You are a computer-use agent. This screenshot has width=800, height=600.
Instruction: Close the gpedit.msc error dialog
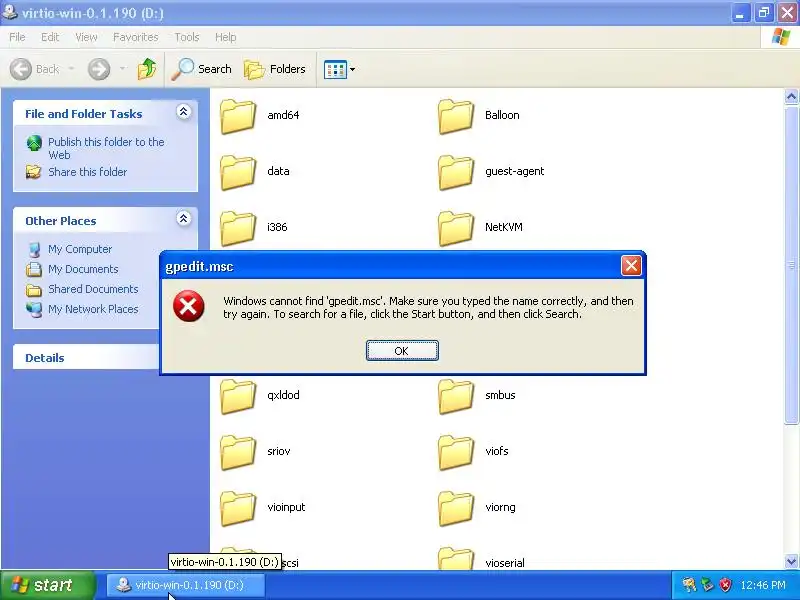pos(631,266)
